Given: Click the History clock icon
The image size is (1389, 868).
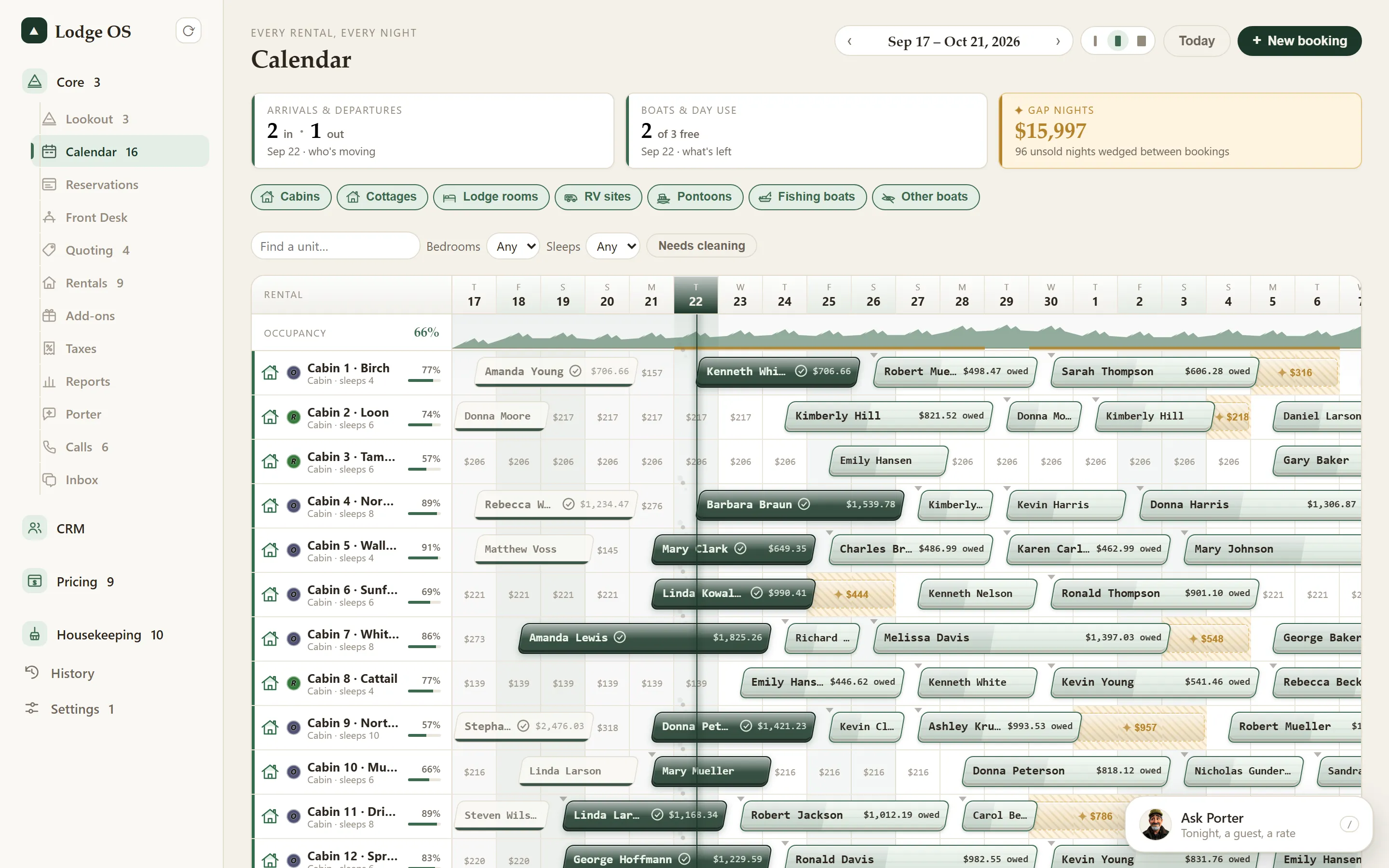Looking at the screenshot, I should (32, 672).
